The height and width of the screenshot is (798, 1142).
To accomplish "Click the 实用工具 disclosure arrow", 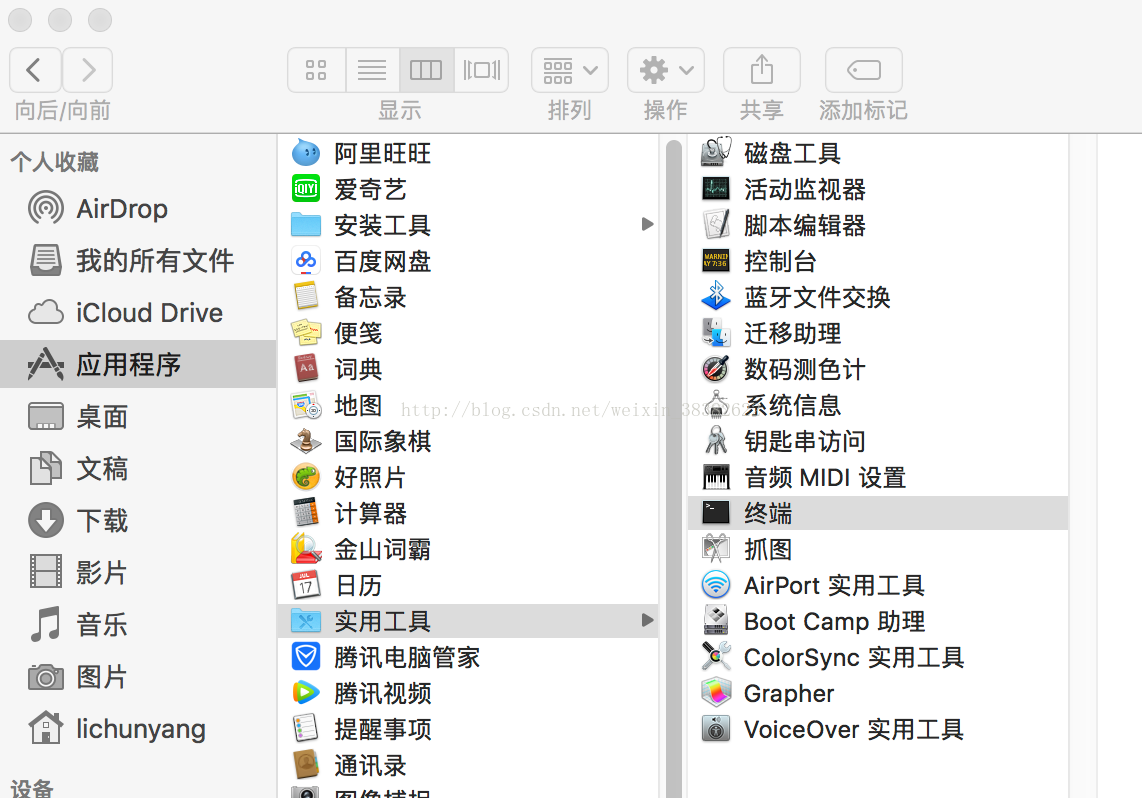I will point(647,620).
